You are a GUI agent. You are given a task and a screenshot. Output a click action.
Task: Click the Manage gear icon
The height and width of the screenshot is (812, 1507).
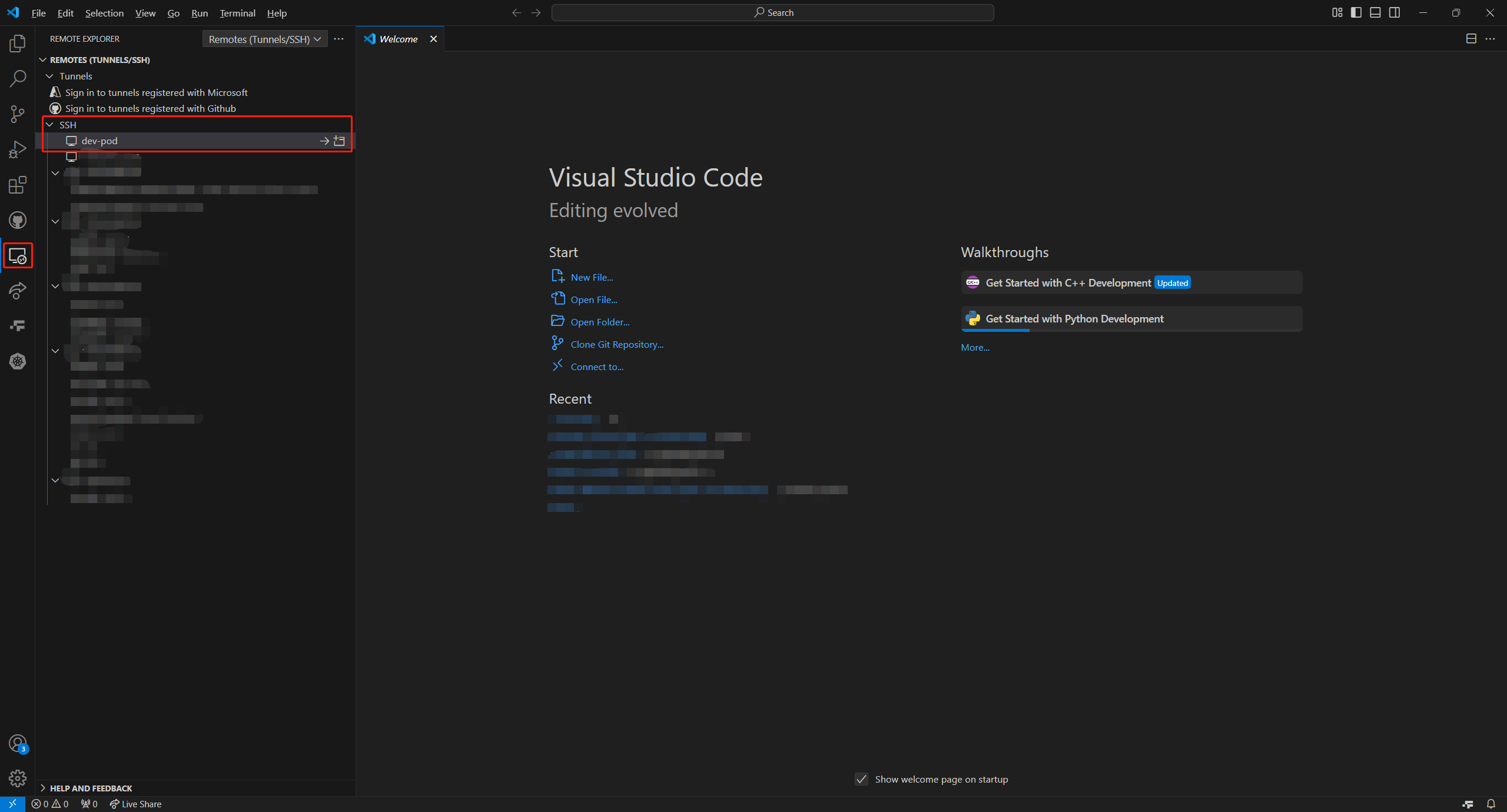point(18,778)
